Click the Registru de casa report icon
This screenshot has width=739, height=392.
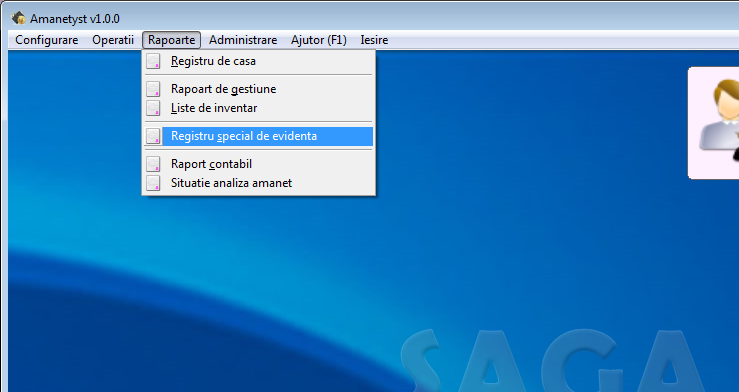153,61
